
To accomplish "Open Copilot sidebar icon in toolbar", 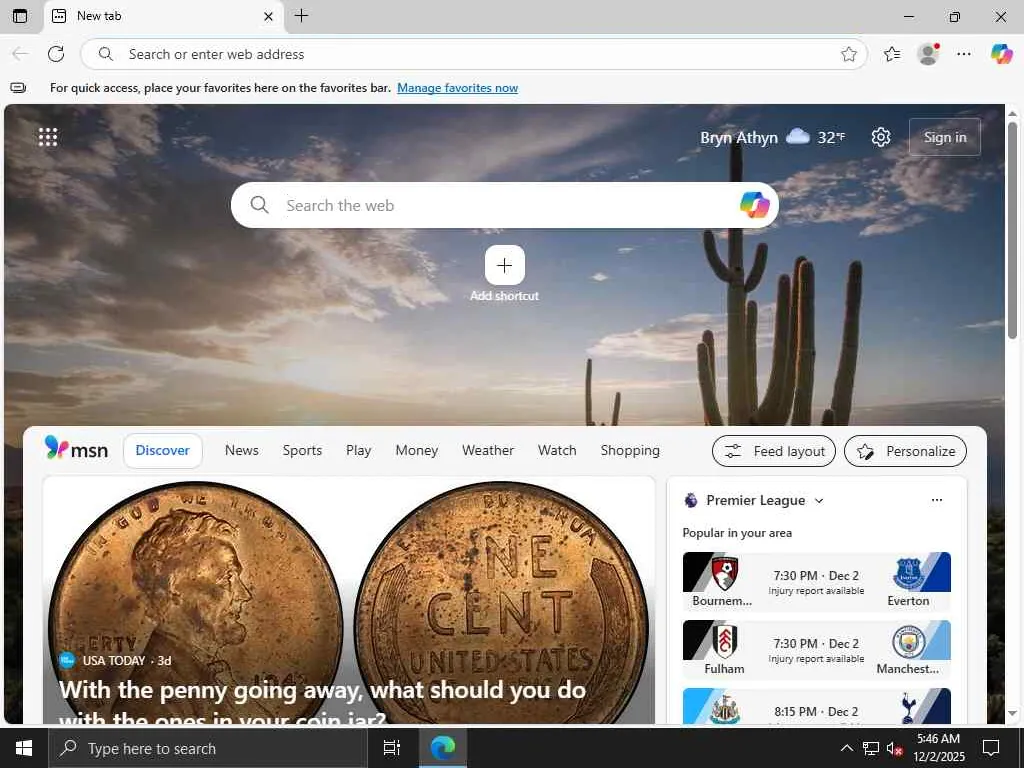I will click(1001, 54).
